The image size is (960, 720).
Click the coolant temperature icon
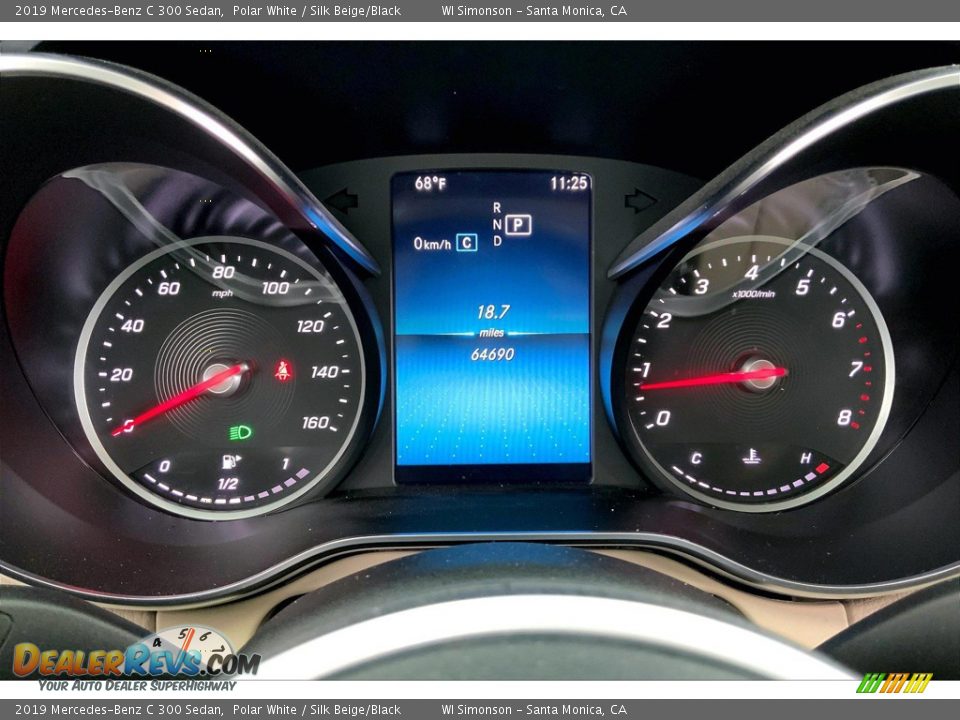point(751,457)
